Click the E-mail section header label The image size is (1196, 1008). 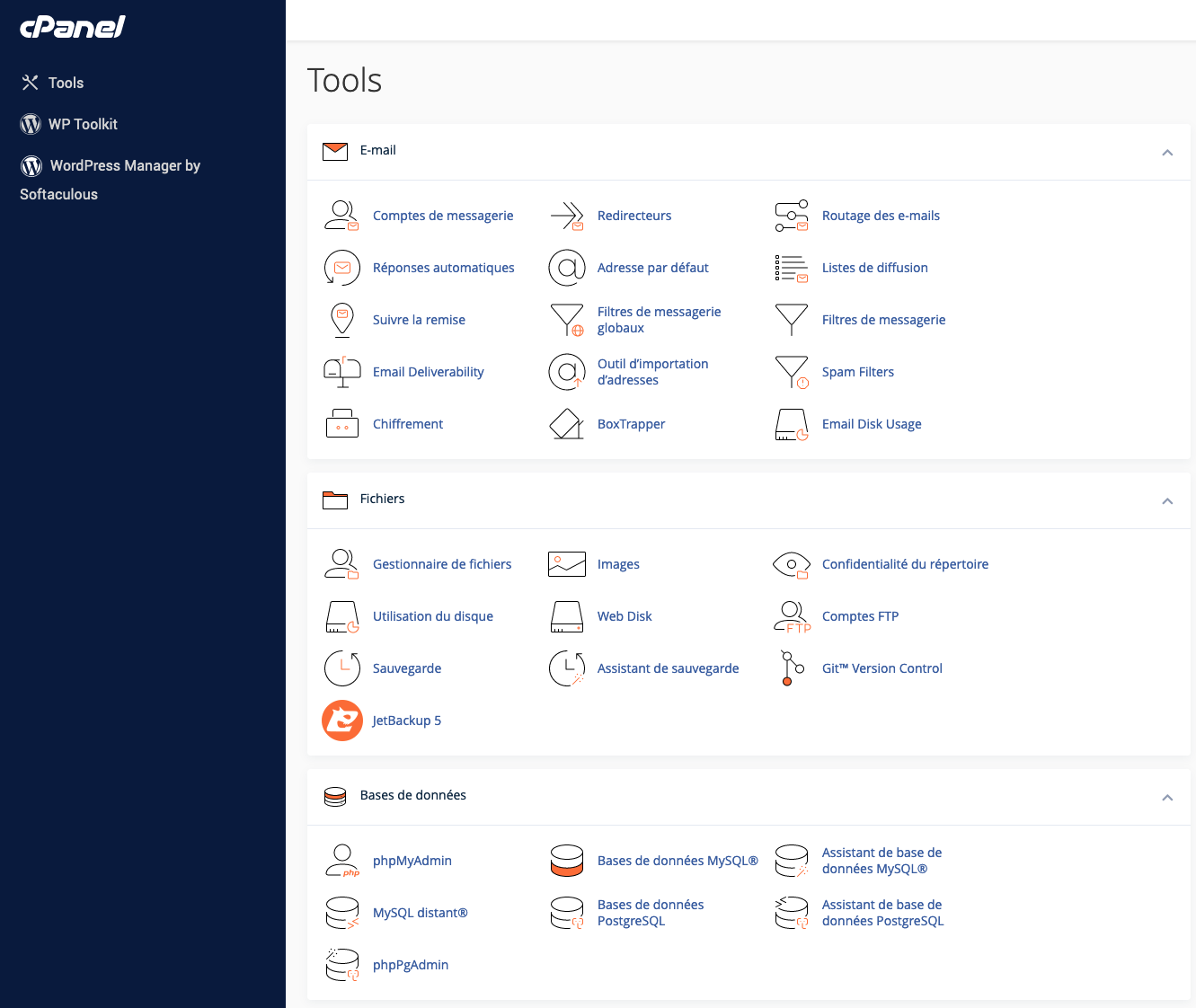pos(377,150)
